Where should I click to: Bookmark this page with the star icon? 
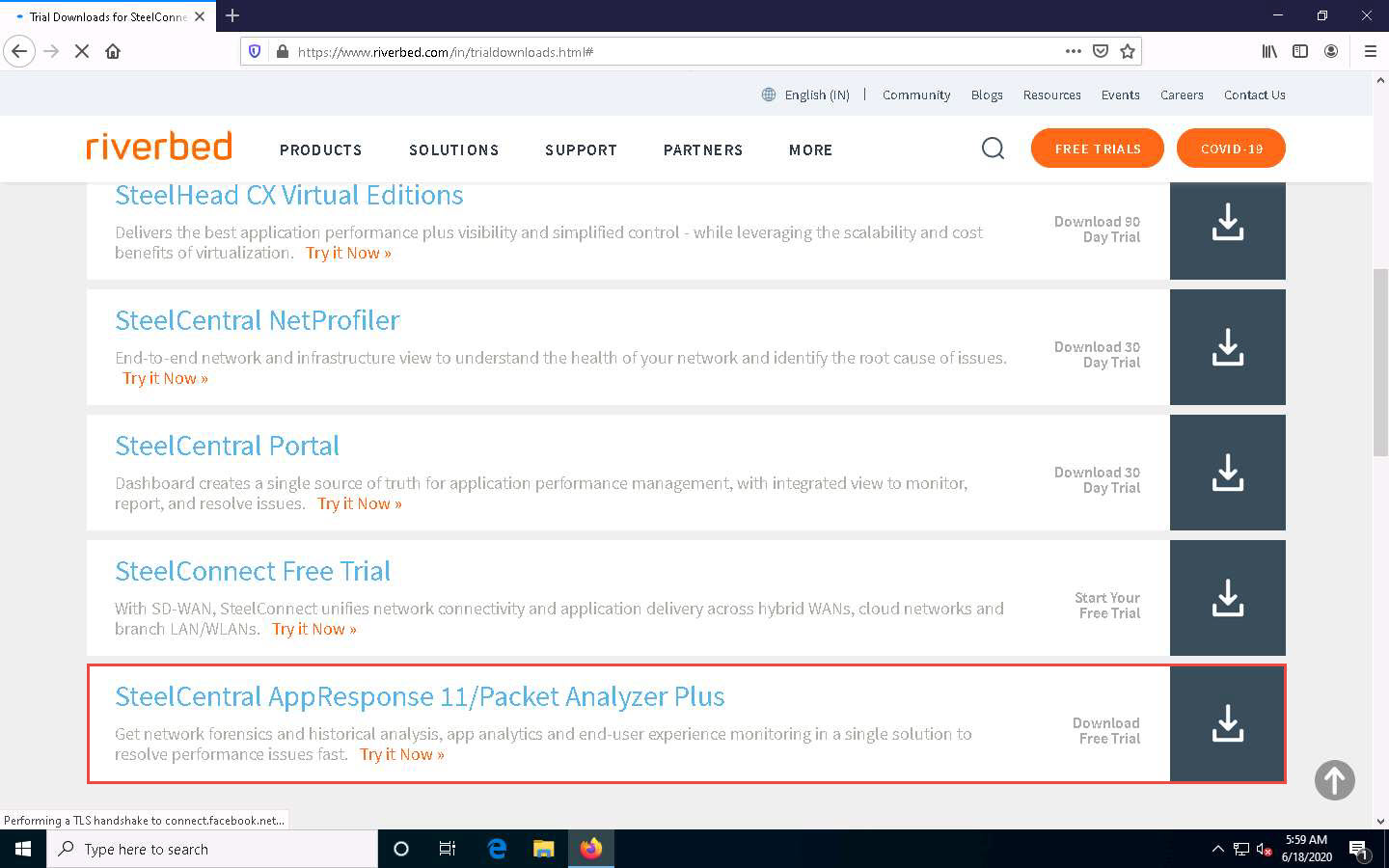click(x=1128, y=51)
